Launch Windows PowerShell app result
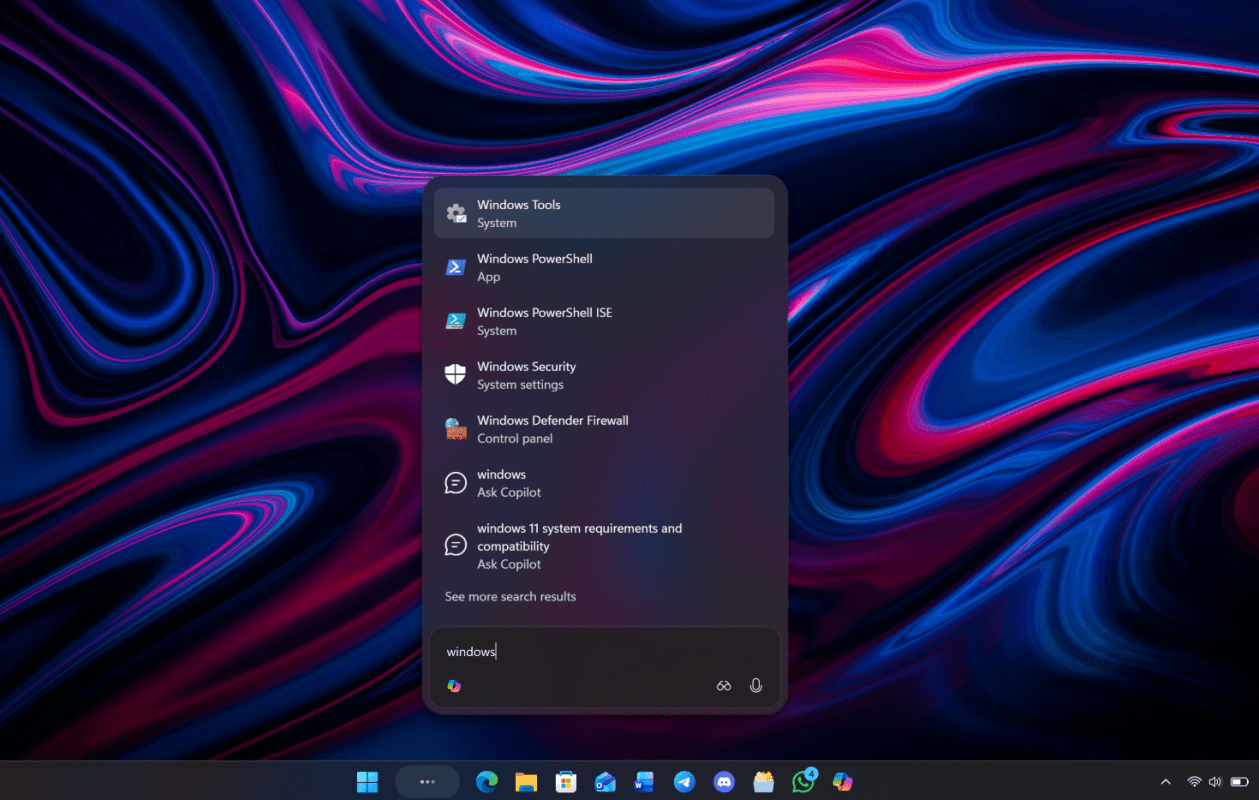1259x800 pixels. [x=604, y=267]
